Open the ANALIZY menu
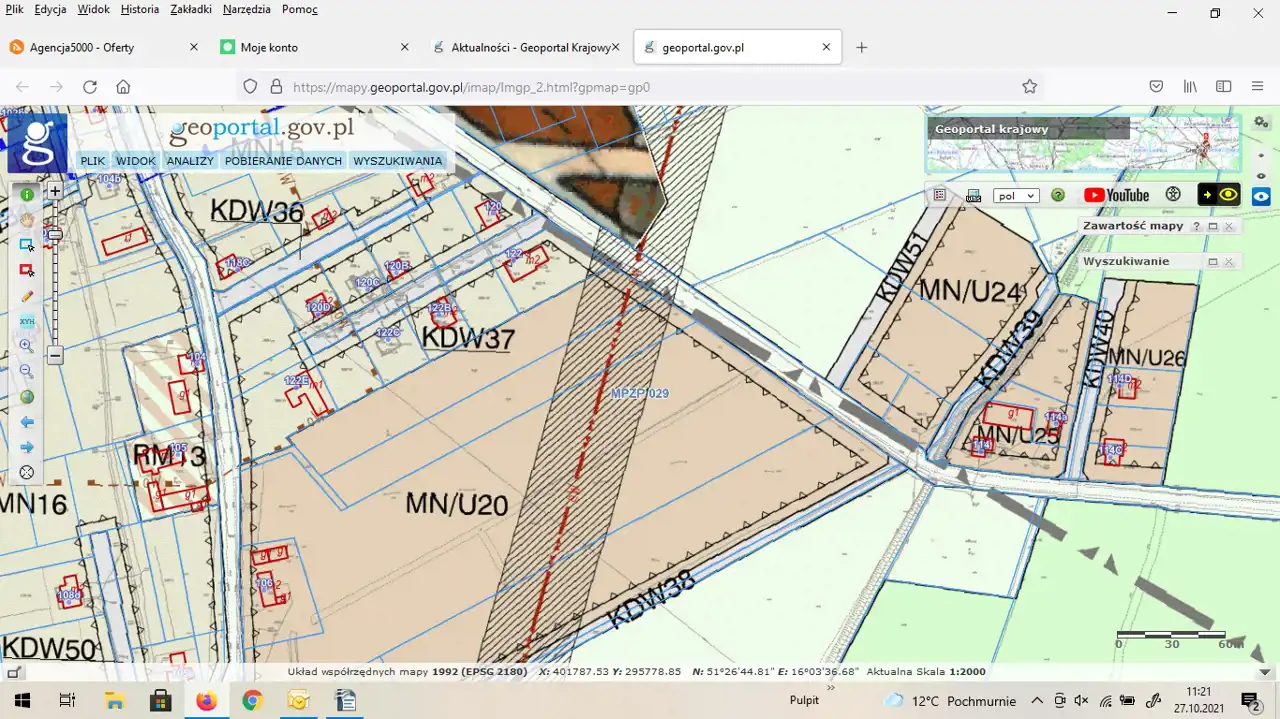Image resolution: width=1280 pixels, height=719 pixels. [x=190, y=161]
